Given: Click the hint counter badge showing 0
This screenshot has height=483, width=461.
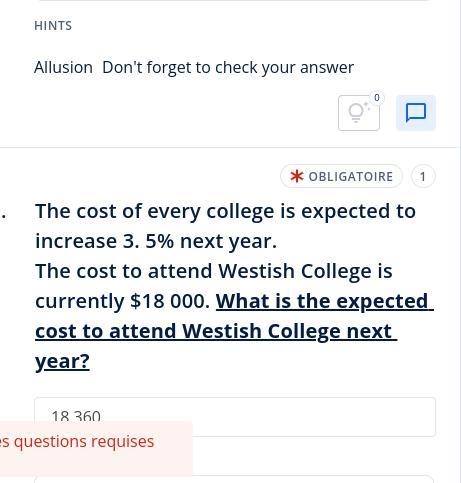Looking at the screenshot, I should [377, 98].
